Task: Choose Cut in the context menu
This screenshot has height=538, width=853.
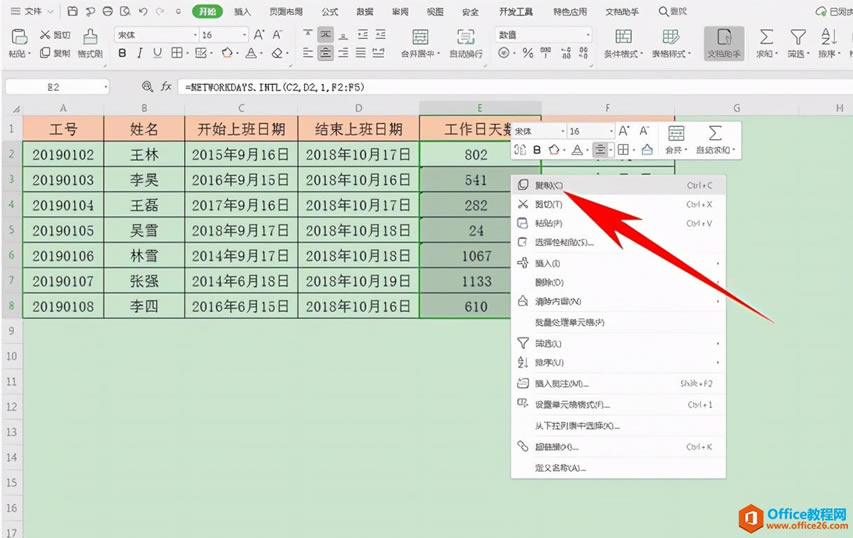Action: click(618, 205)
